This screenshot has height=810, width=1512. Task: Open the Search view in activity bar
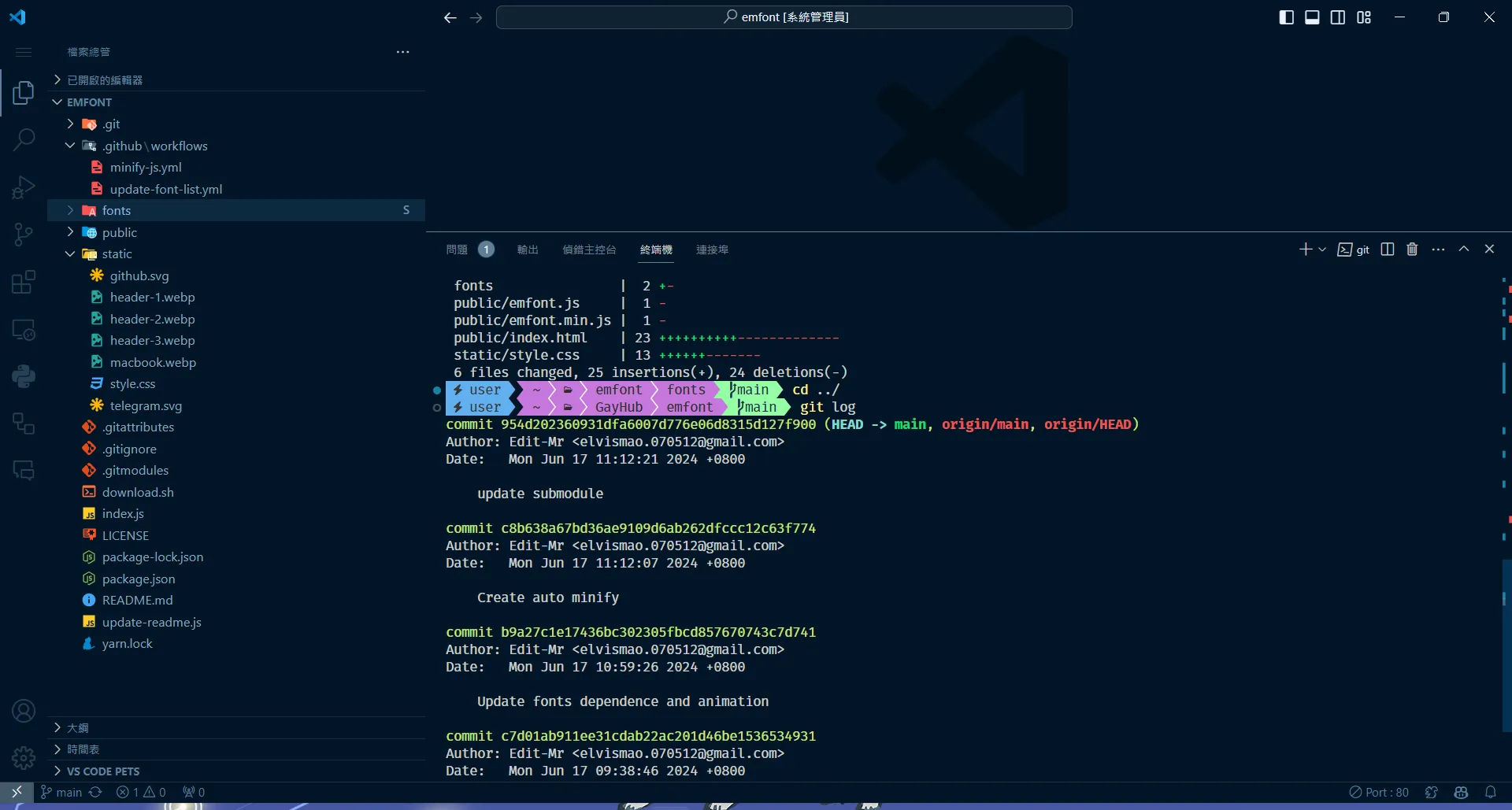24,140
